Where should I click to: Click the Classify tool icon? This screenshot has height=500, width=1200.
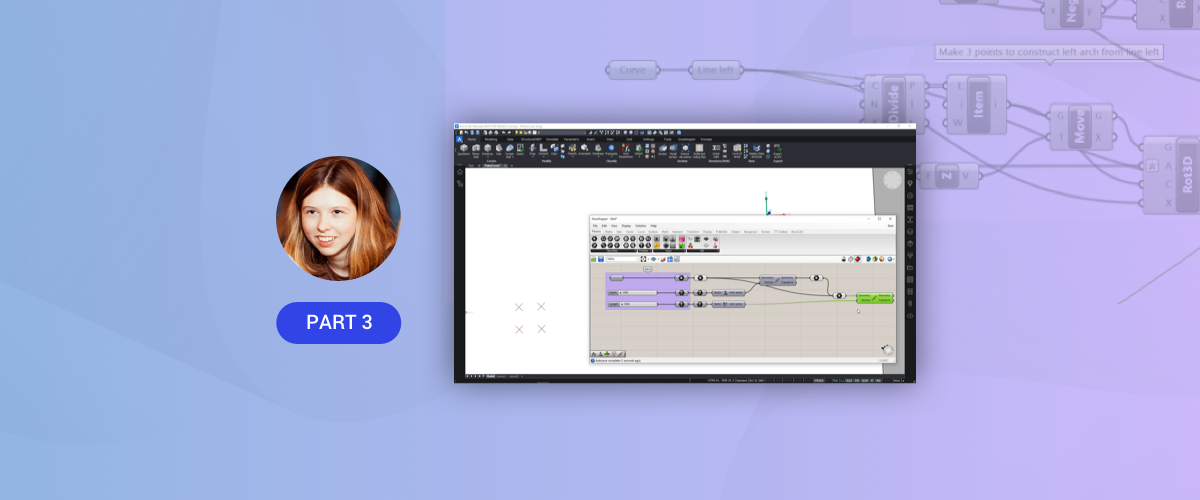tap(572, 150)
